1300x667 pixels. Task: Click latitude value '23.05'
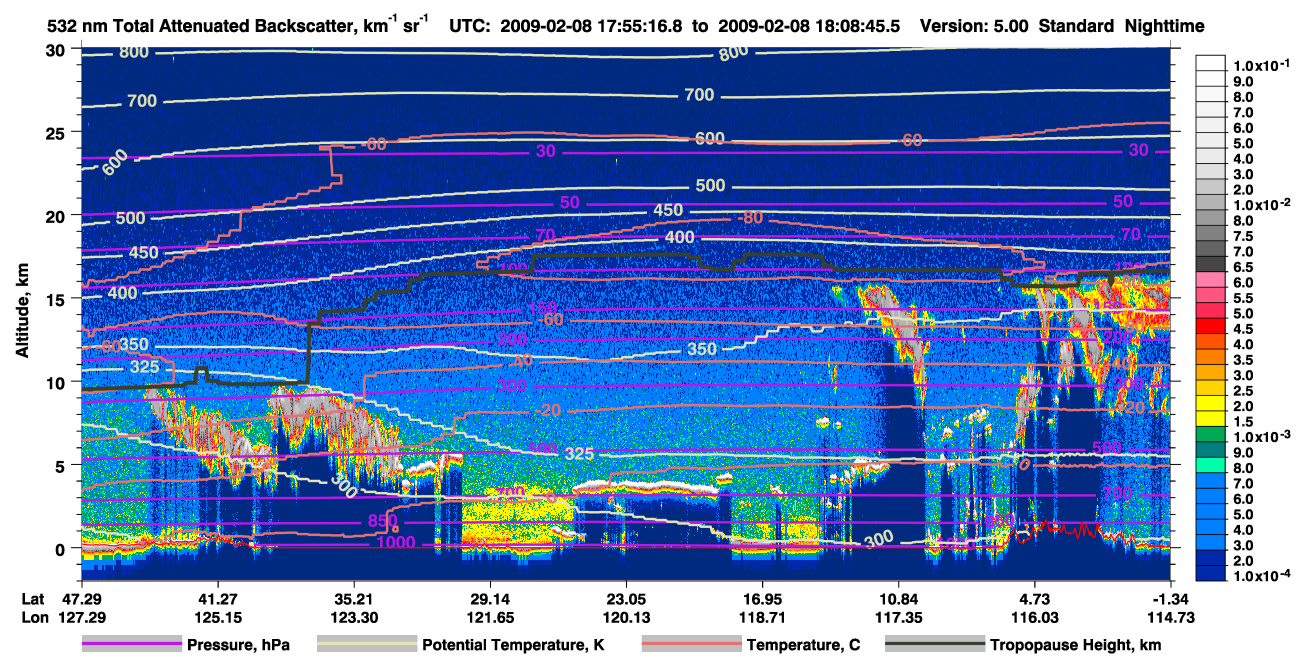tap(625, 598)
